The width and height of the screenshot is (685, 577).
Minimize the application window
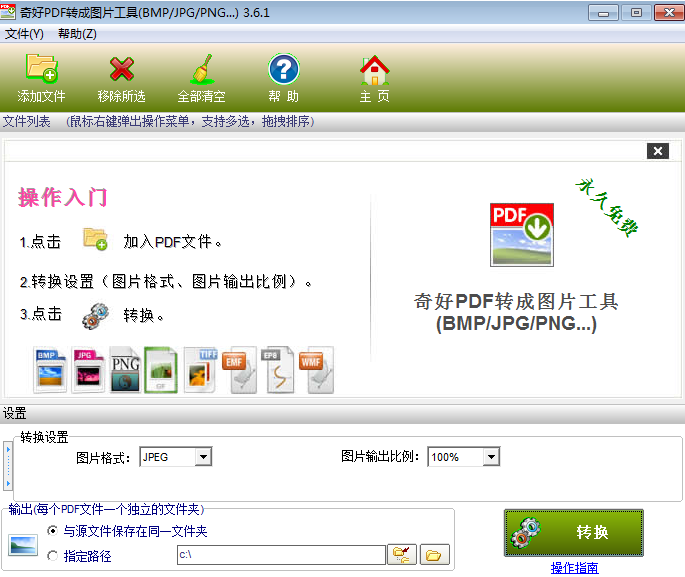603,13
